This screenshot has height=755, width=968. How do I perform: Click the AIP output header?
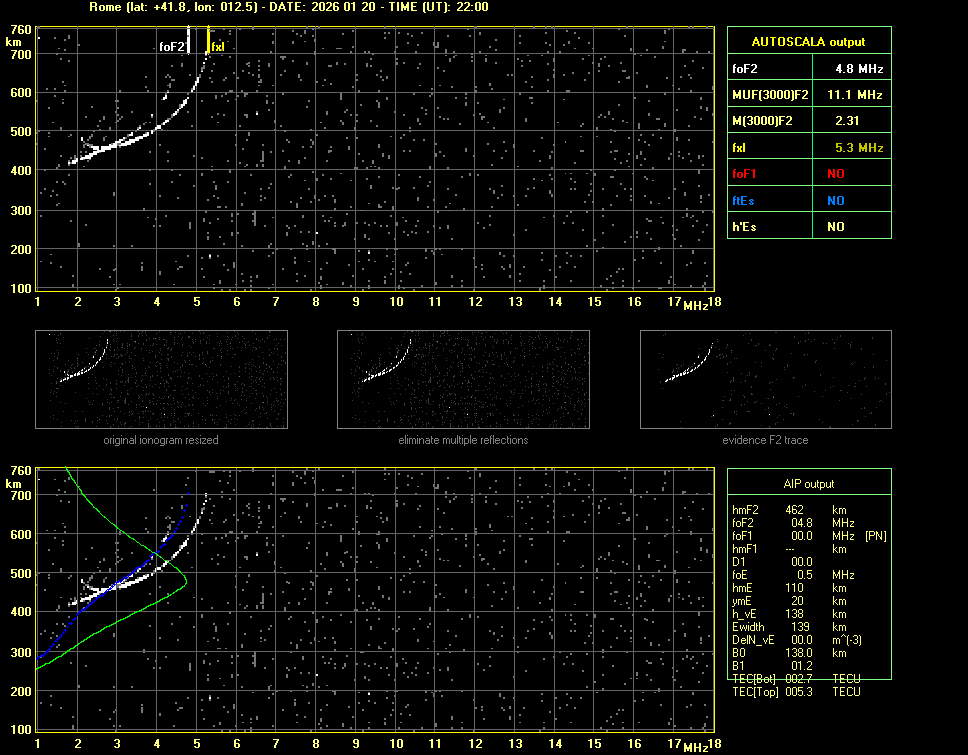coord(808,484)
